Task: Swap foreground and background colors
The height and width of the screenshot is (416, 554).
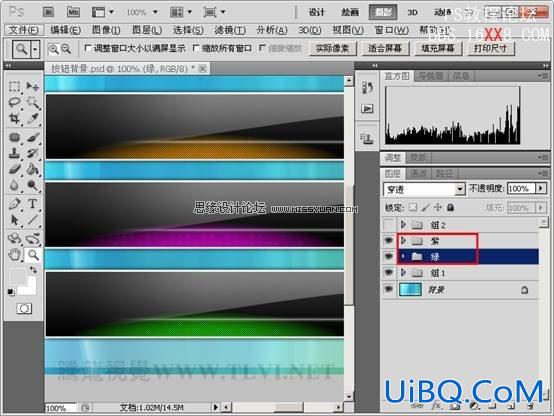Action: coord(34,270)
